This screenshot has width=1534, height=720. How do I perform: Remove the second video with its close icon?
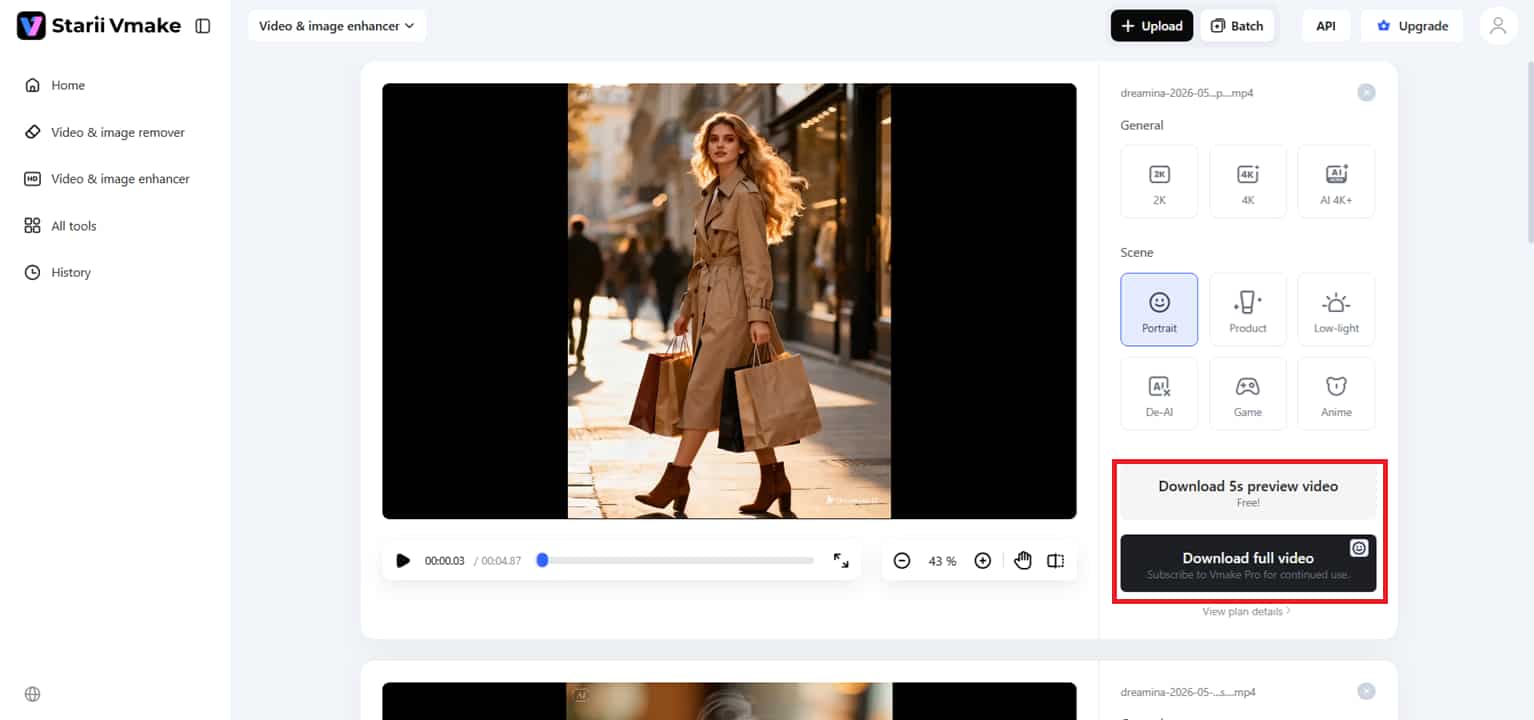coord(1366,692)
